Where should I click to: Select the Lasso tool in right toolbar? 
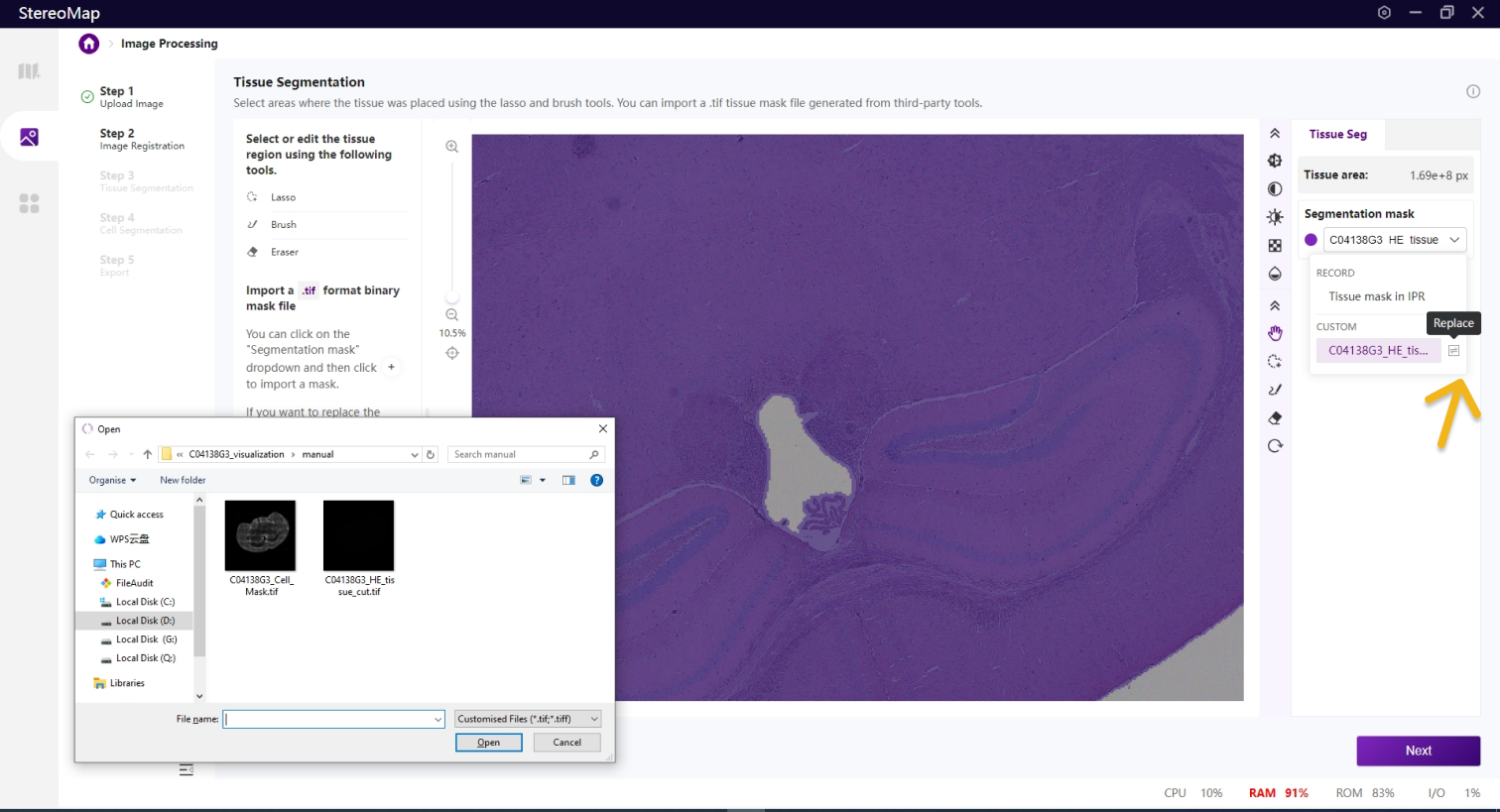[1275, 362]
